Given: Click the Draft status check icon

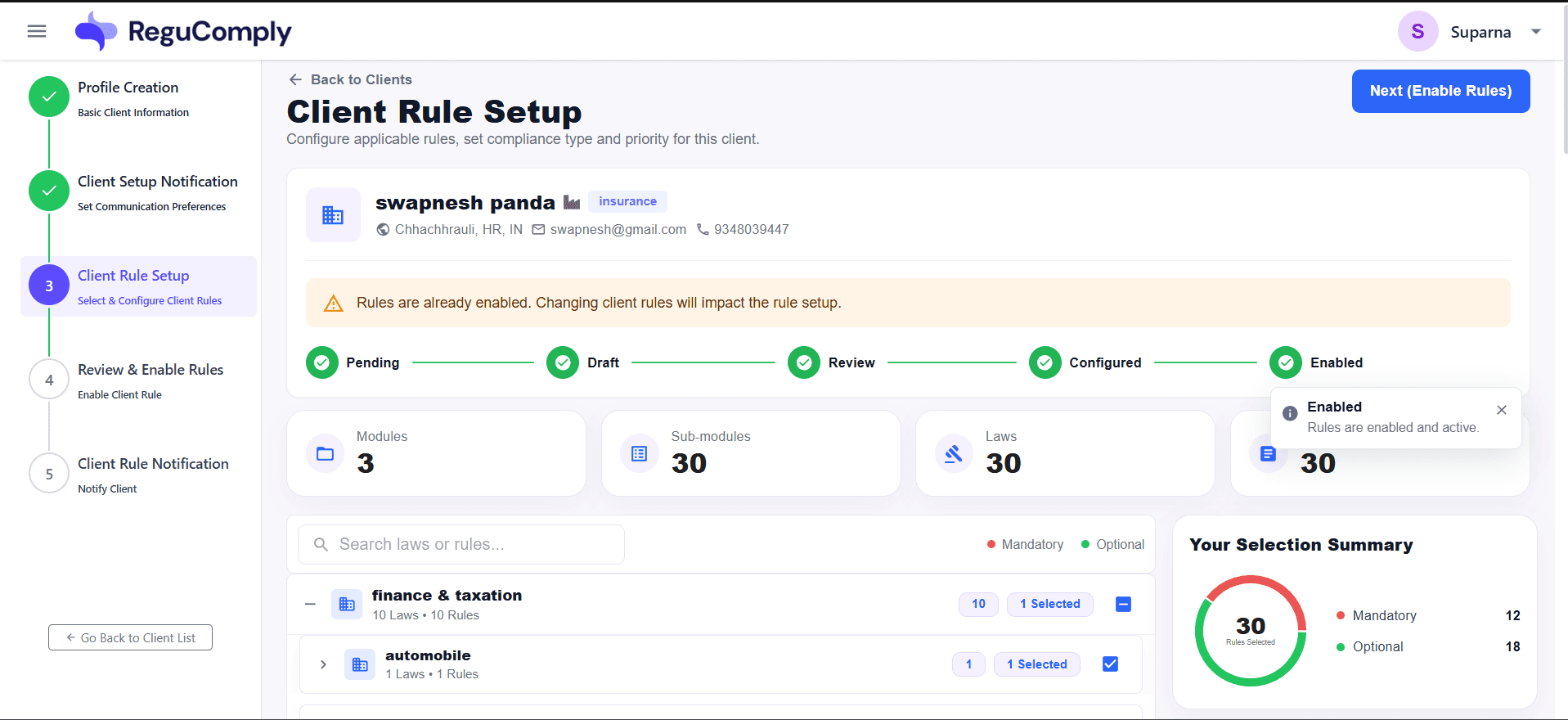Looking at the screenshot, I should 563,362.
